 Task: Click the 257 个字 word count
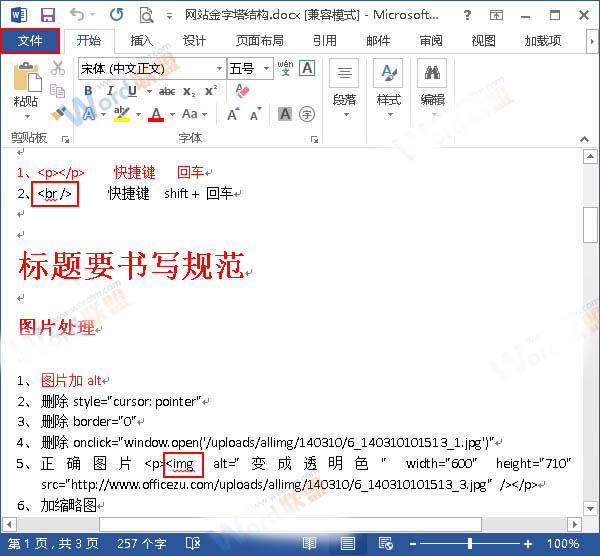139,544
